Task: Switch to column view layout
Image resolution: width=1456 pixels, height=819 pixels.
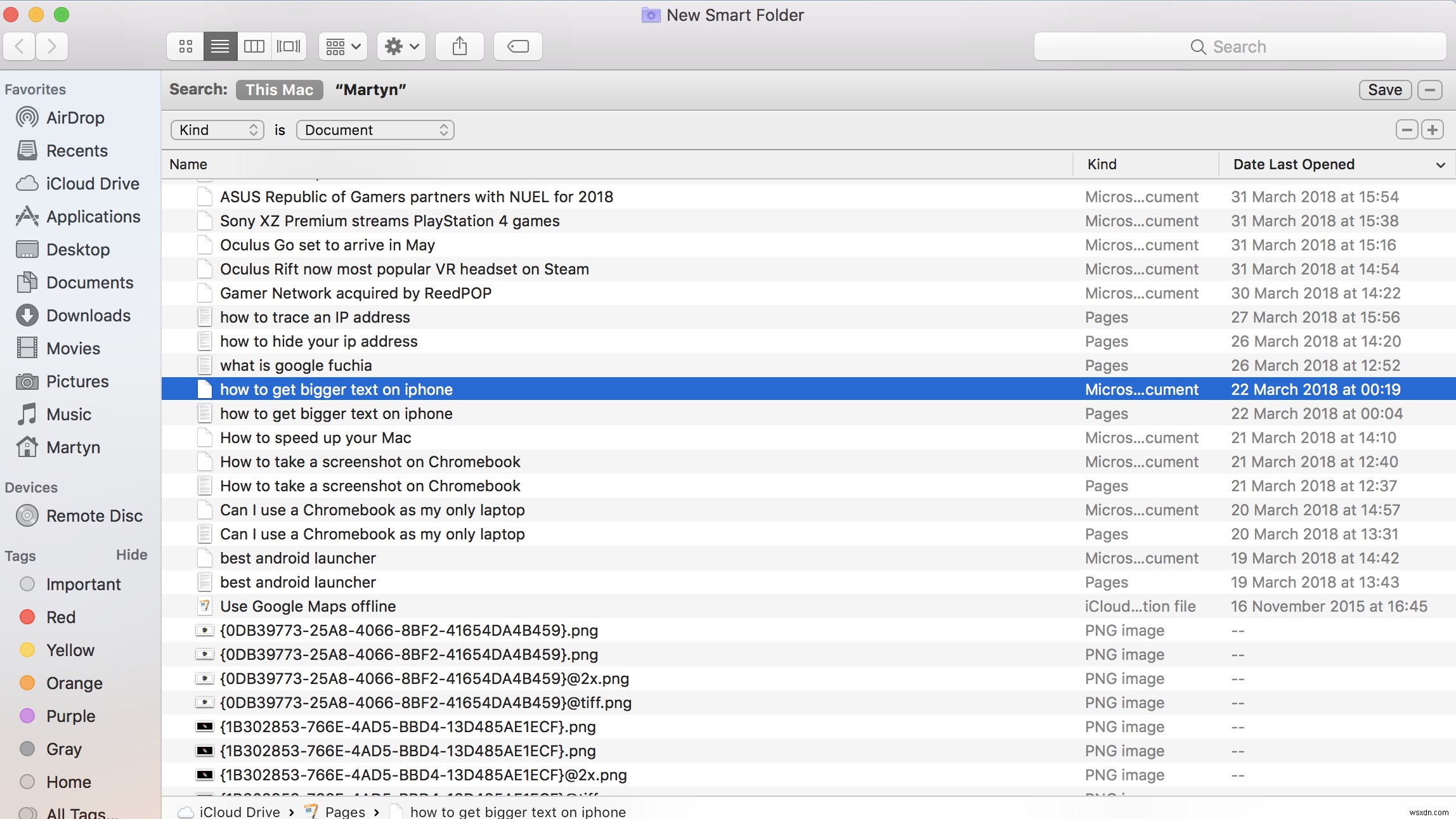Action: click(x=254, y=46)
